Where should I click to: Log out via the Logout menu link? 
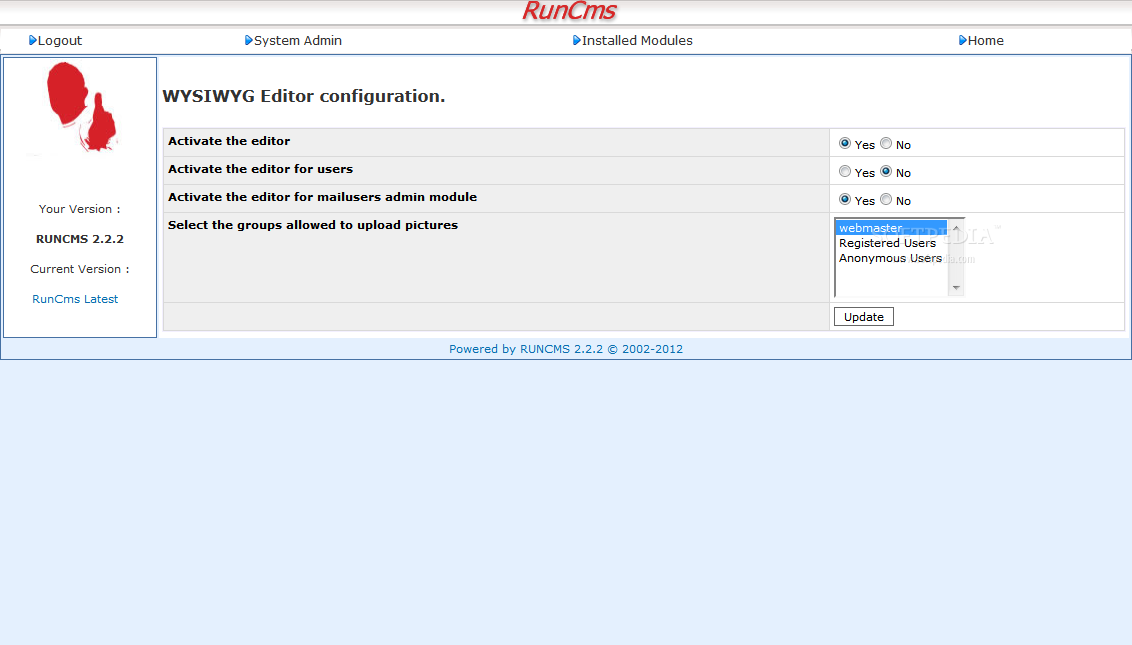click(x=59, y=40)
